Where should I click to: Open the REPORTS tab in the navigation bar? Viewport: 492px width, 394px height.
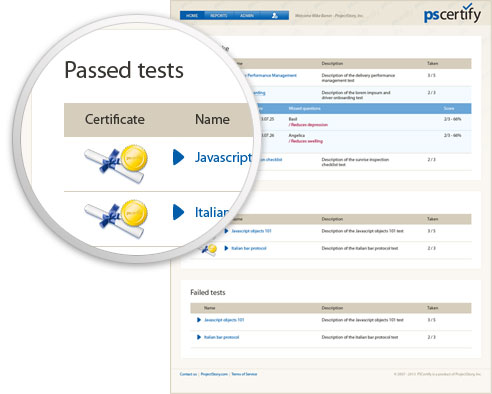click(x=219, y=15)
